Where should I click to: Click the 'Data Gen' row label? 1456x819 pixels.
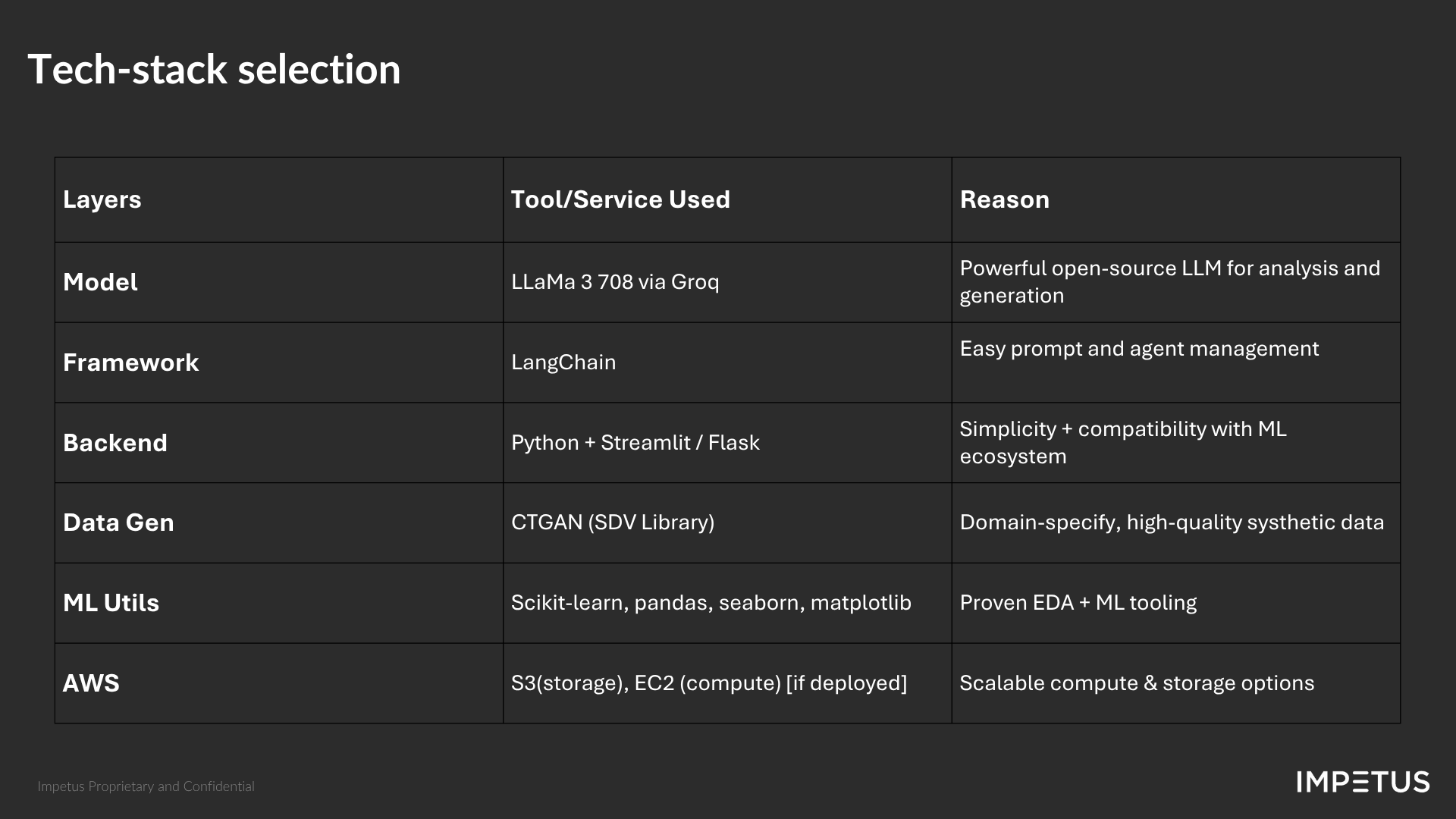(x=118, y=522)
